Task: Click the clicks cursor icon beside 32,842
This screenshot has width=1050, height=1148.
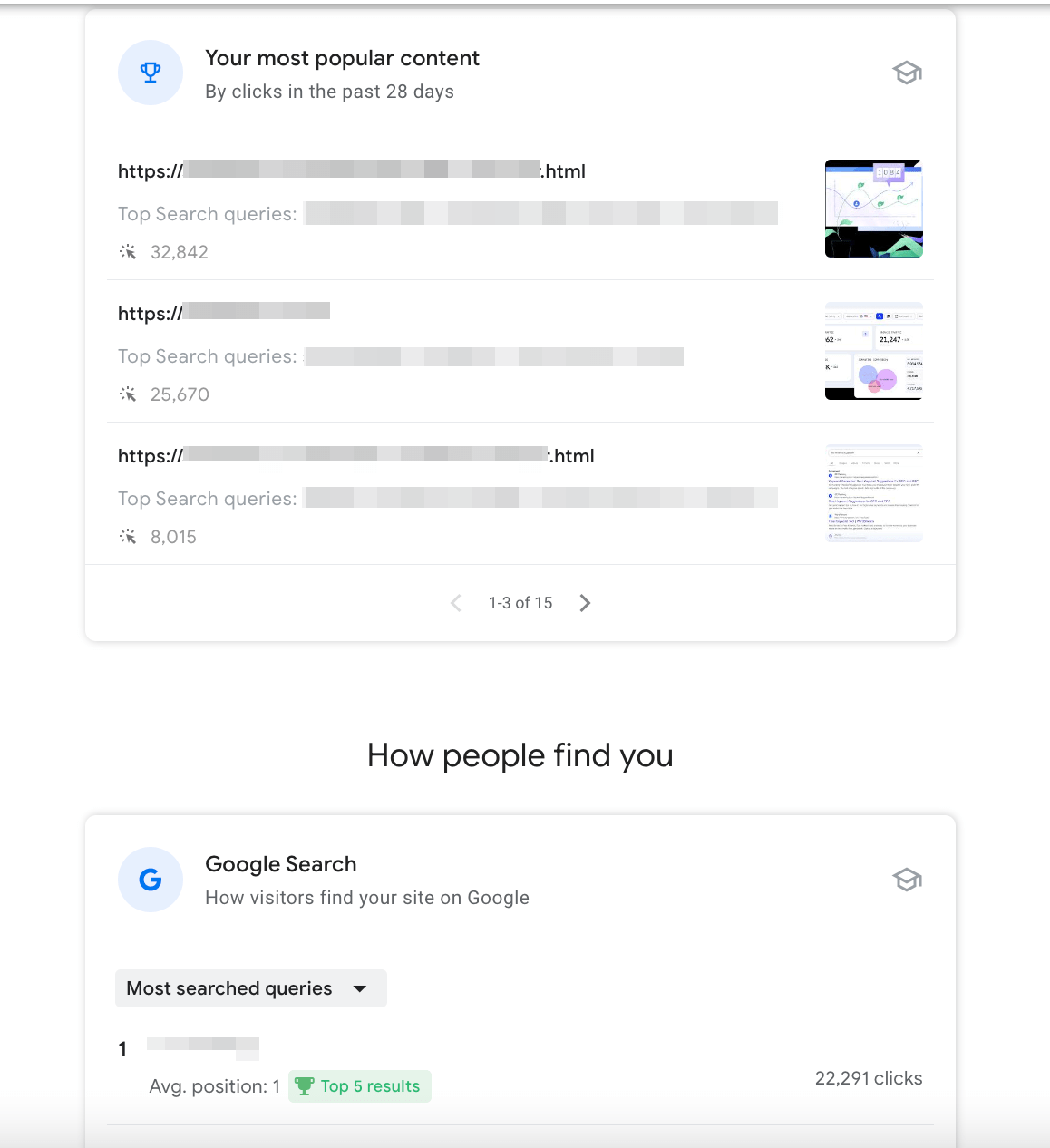Action: (128, 251)
